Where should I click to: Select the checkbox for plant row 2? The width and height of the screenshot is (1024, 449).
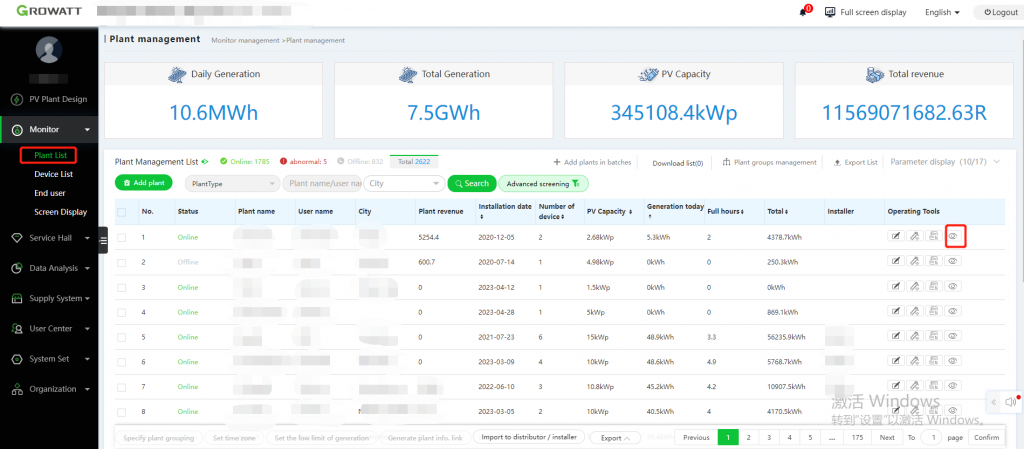click(x=121, y=262)
